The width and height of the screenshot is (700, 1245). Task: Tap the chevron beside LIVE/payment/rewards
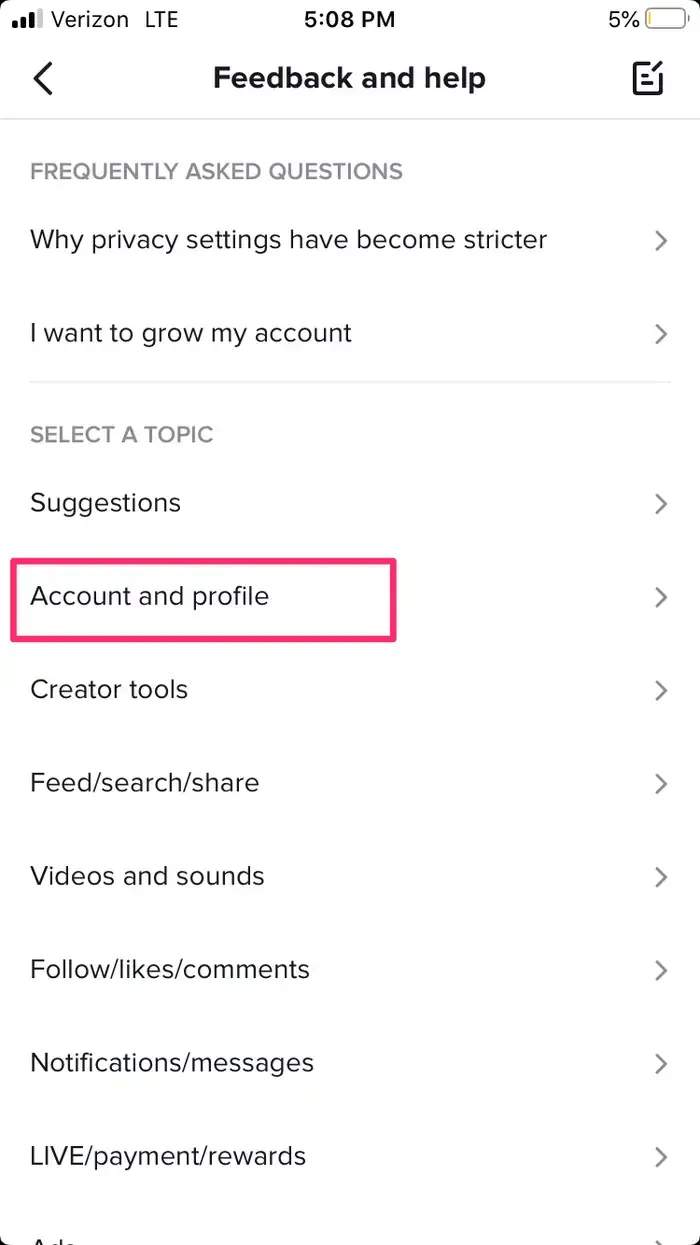[x=660, y=1157]
